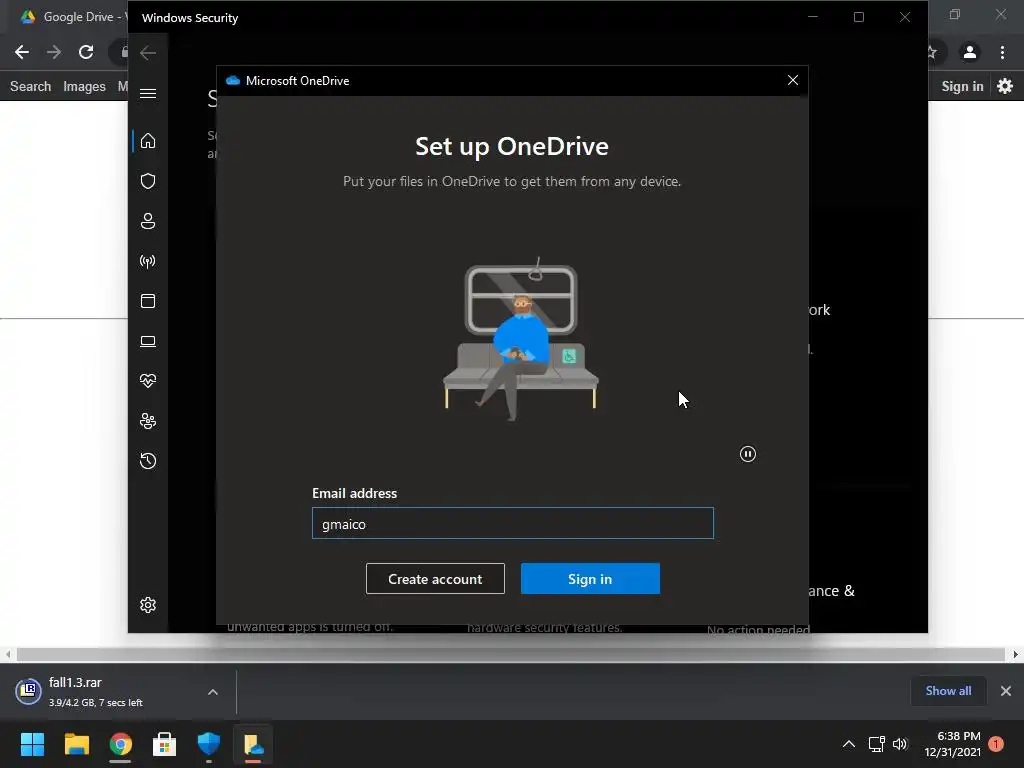Viewport: 1024px width, 768px height.
Task: Open Account protection person icon
Action: click(148, 221)
